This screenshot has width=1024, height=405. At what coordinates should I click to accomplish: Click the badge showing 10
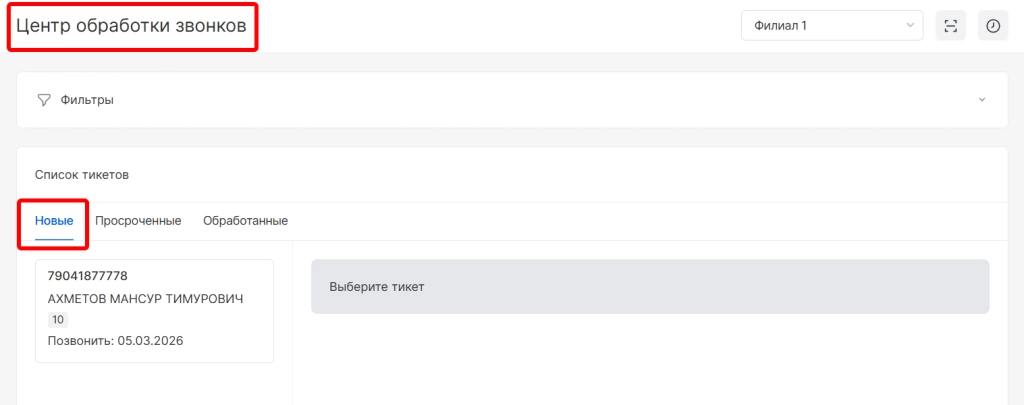(58, 320)
